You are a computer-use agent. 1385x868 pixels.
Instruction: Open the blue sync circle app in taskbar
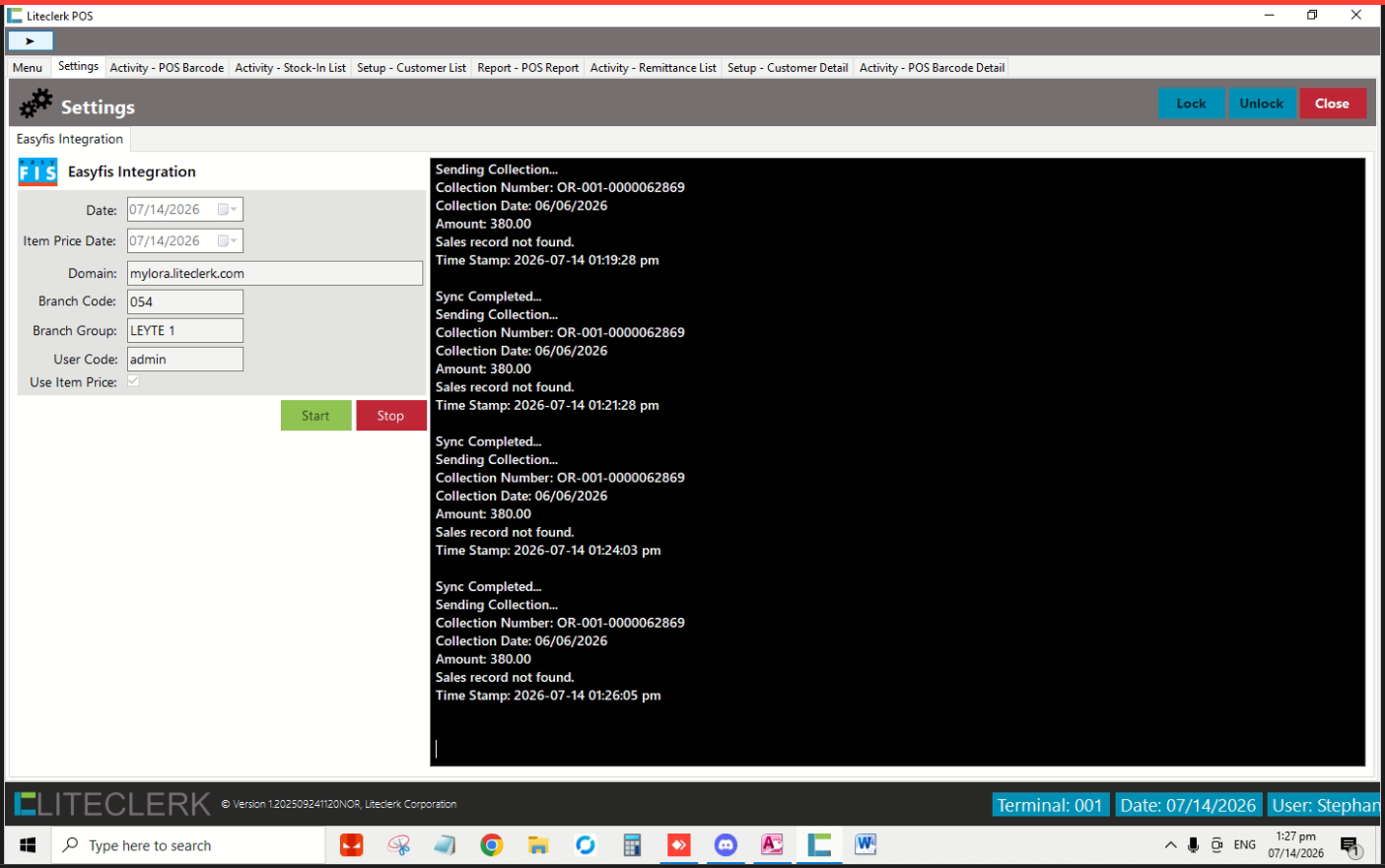tap(586, 845)
